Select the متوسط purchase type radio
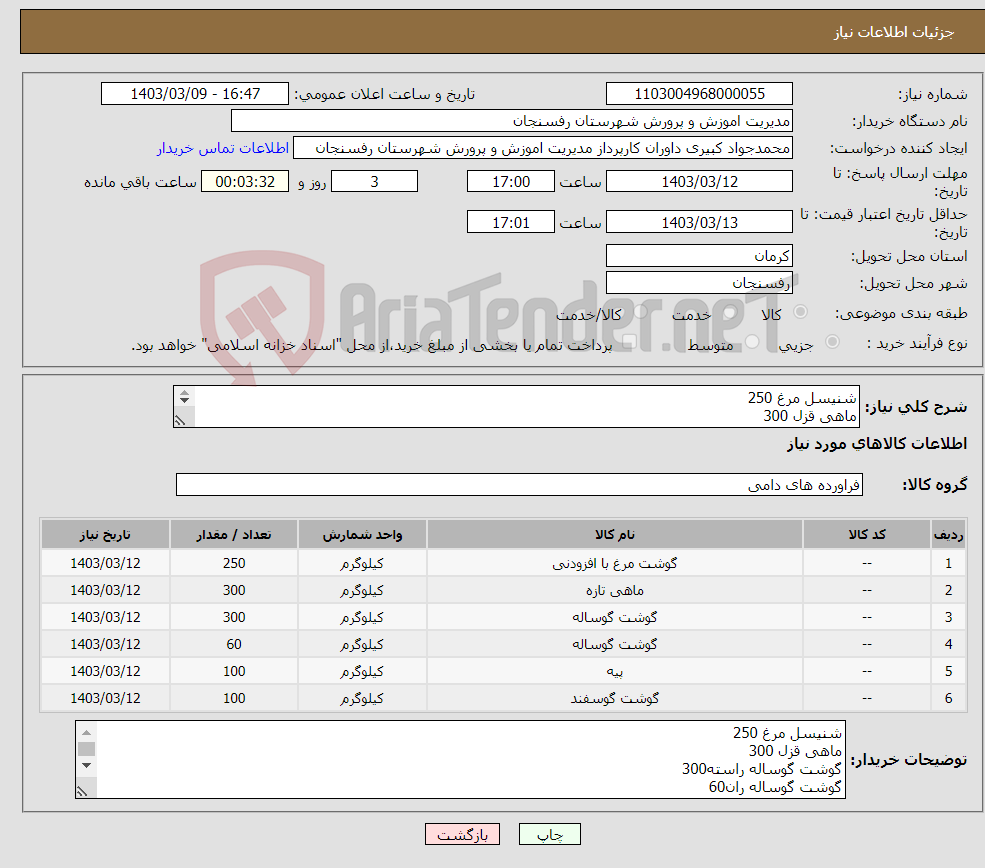The image size is (985, 868). click(x=752, y=342)
